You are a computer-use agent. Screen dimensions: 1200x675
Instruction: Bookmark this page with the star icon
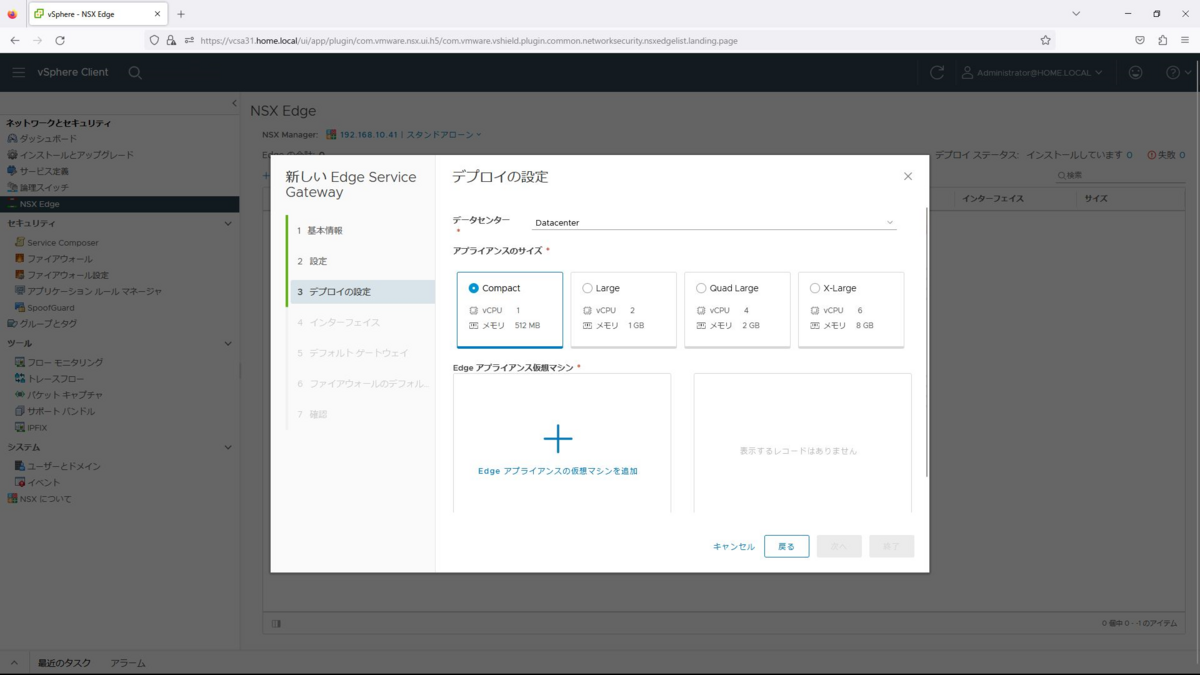tap(1045, 40)
